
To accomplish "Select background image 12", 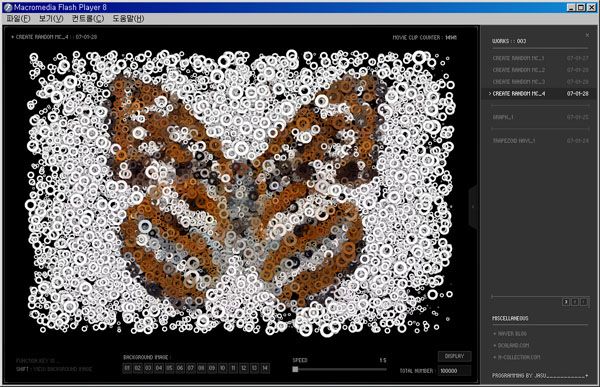I will pos(244,368).
